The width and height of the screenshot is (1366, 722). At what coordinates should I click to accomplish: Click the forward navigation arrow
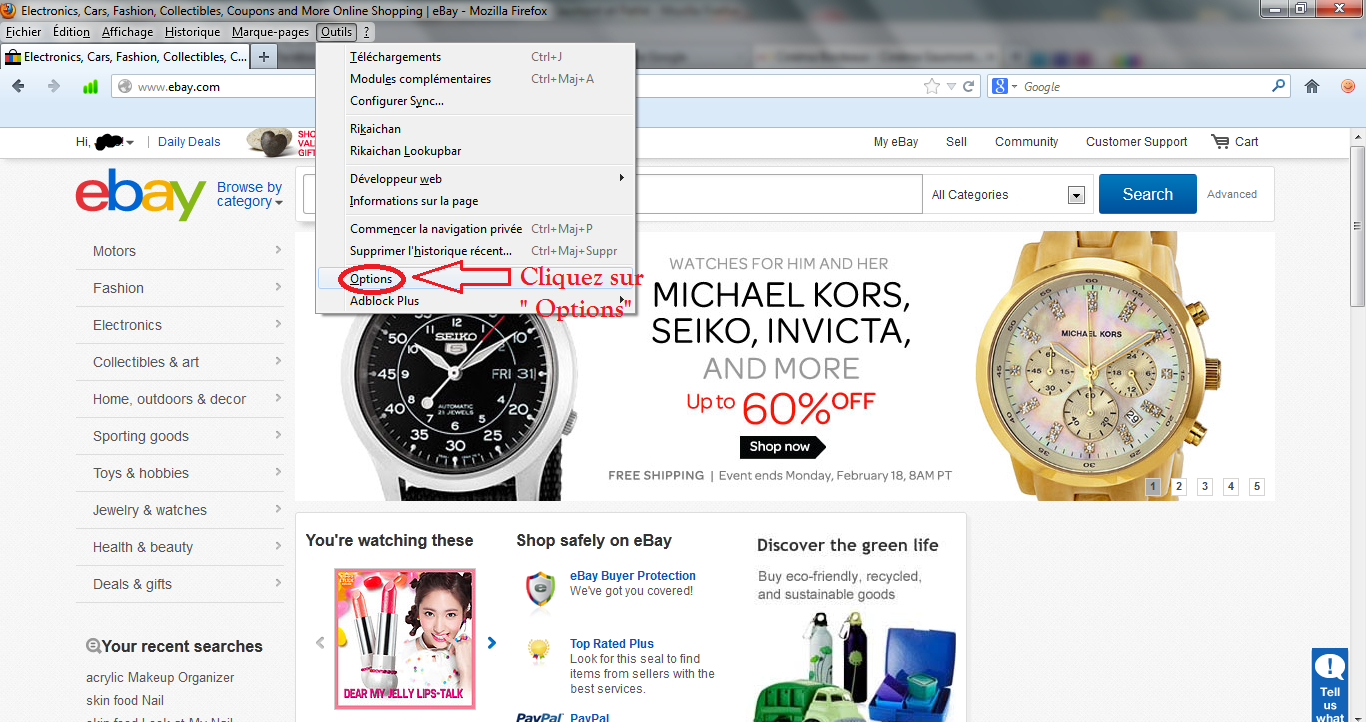(x=53, y=87)
